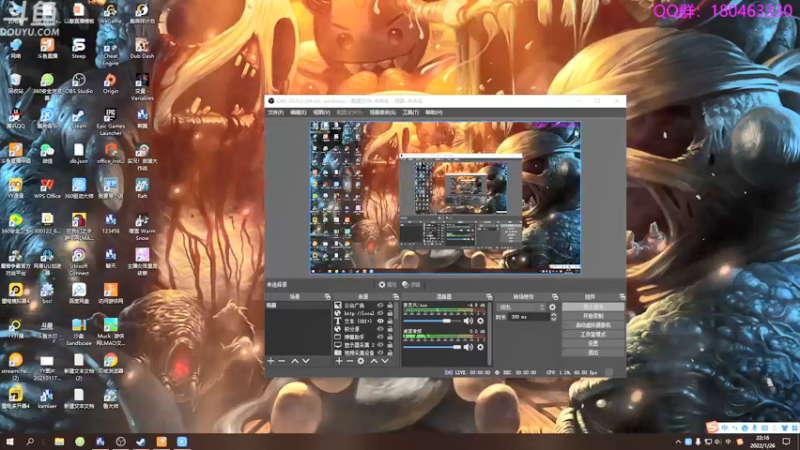Viewport: 800px width, 450px height.
Task: Move the scene down with the arrow
Action: click(x=306, y=361)
